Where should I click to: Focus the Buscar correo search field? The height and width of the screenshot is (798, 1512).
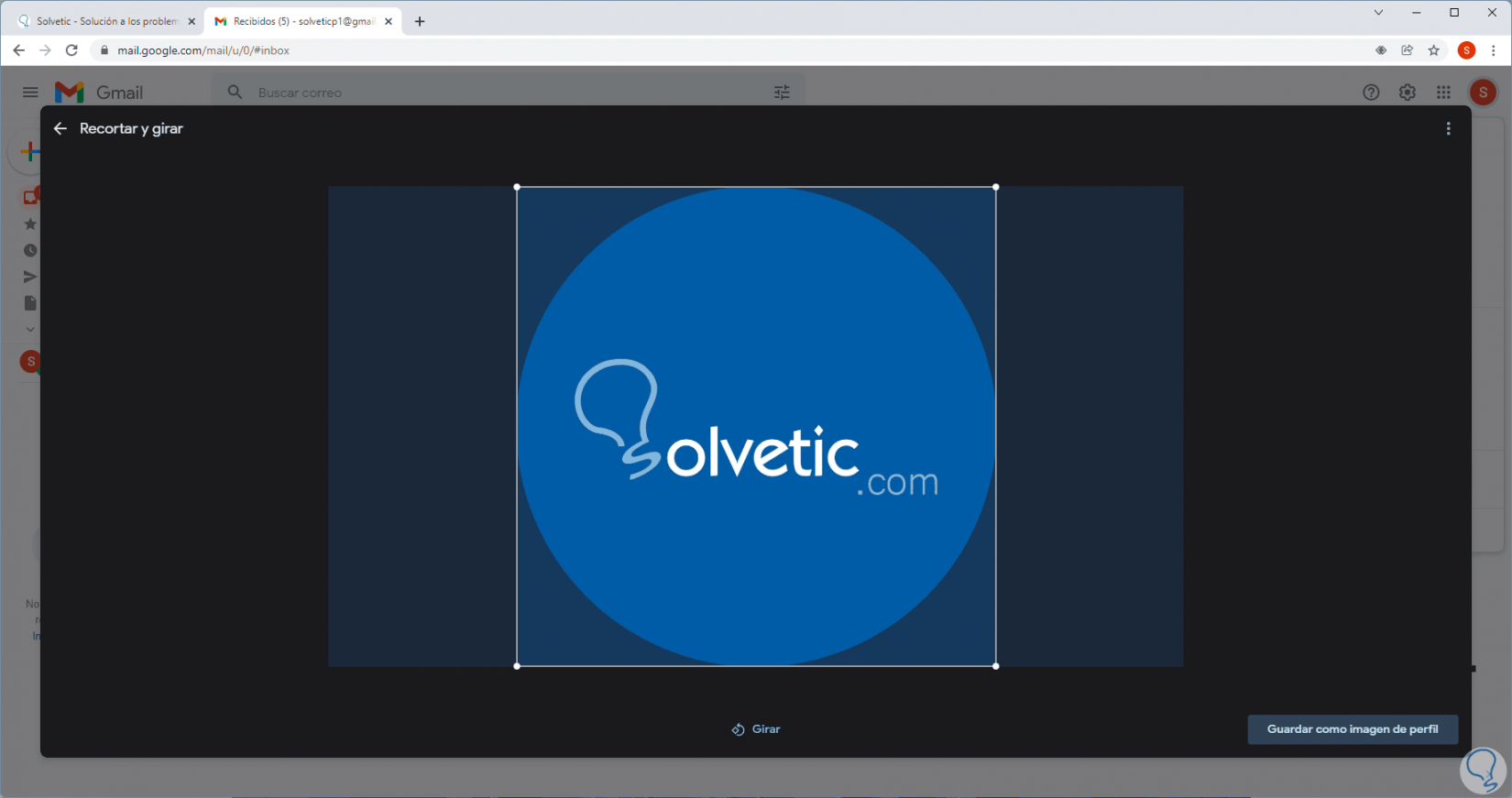point(509,93)
